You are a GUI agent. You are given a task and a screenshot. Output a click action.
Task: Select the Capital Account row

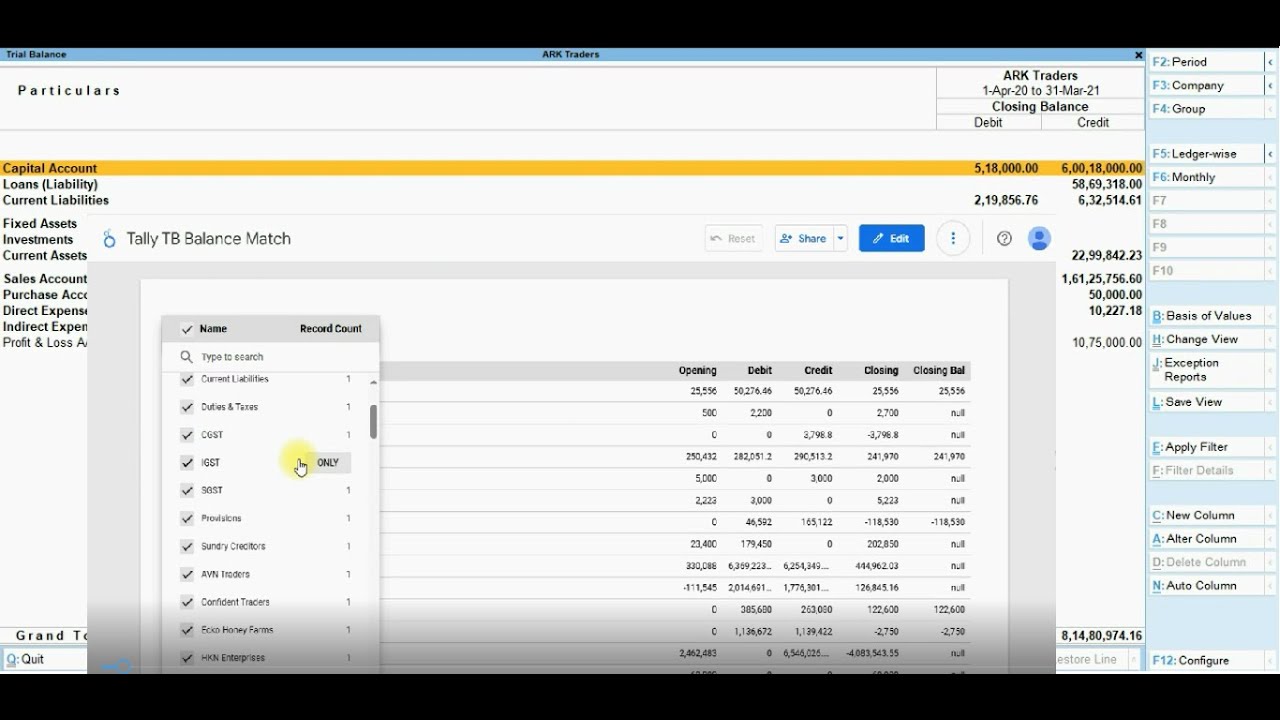[x=572, y=168]
